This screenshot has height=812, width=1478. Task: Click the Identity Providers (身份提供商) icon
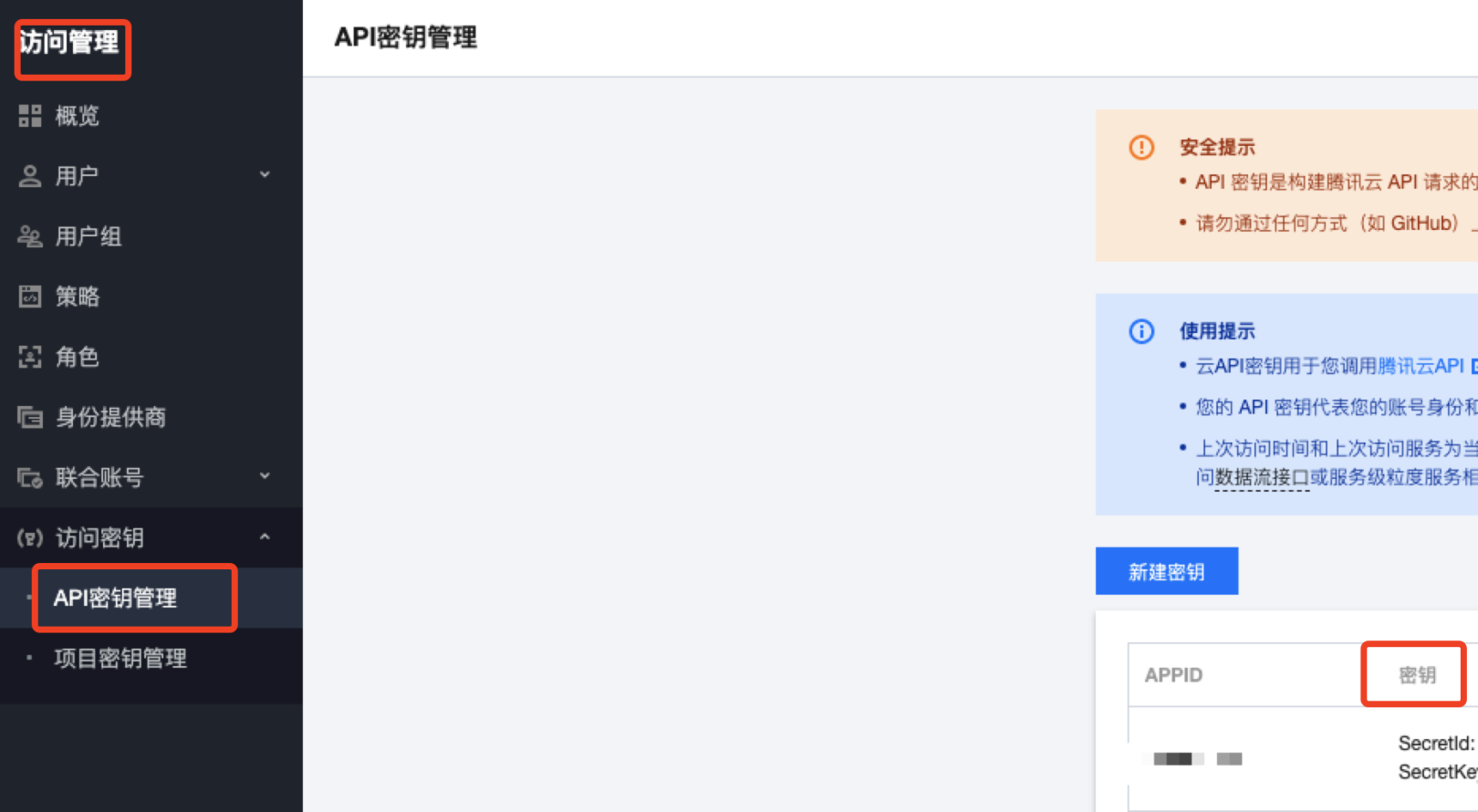click(x=30, y=417)
